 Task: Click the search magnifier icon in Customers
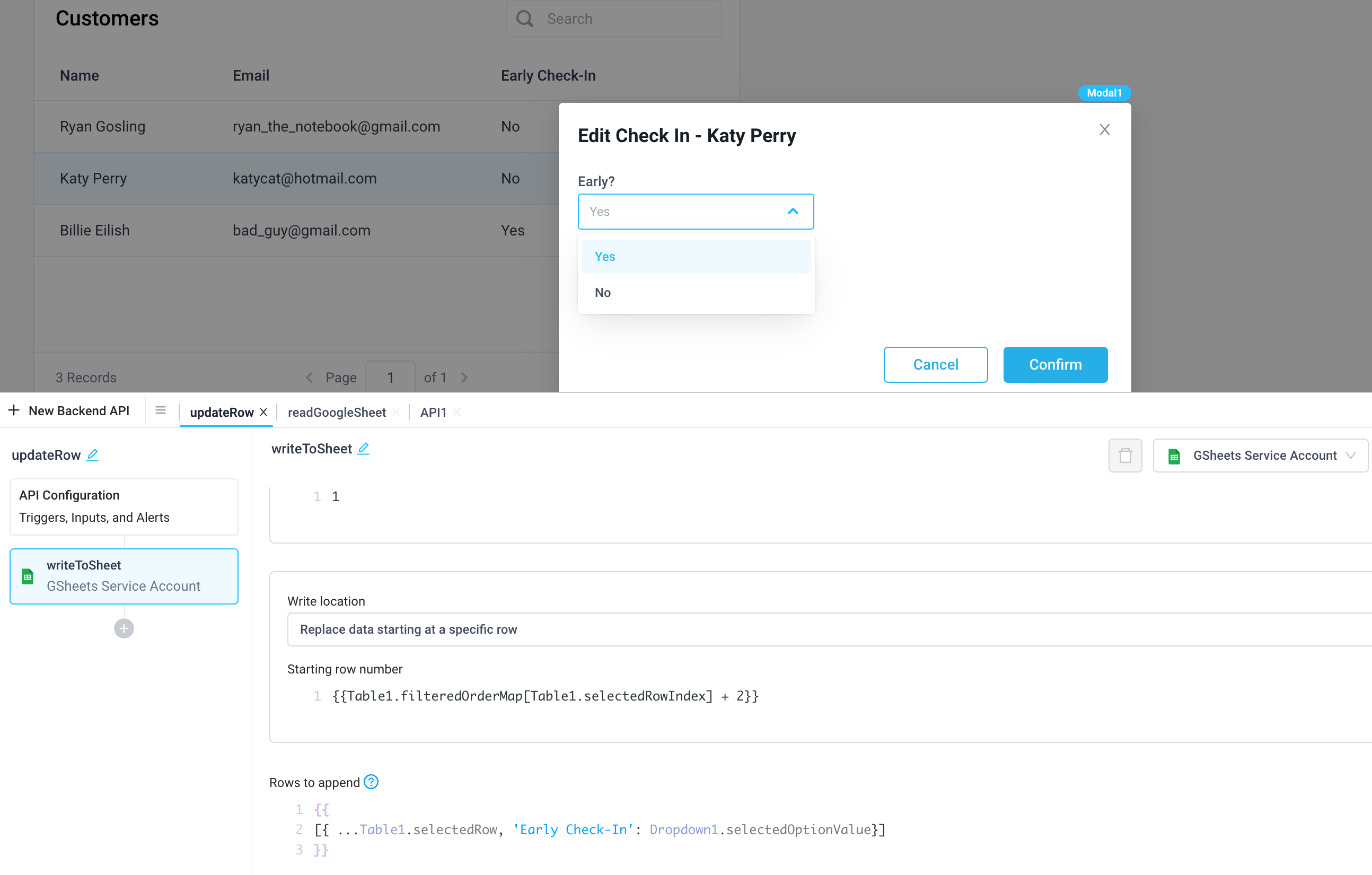pyautogui.click(x=524, y=19)
